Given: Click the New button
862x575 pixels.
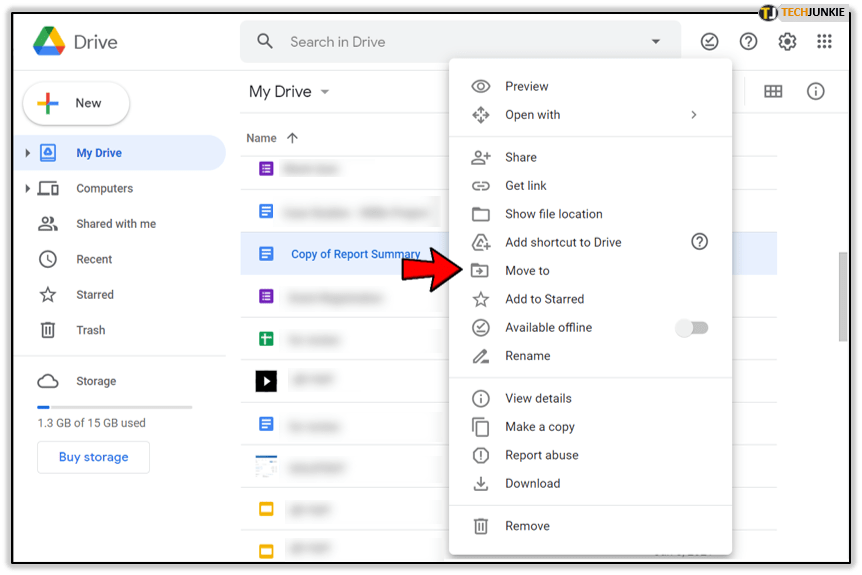Looking at the screenshot, I should (x=76, y=103).
